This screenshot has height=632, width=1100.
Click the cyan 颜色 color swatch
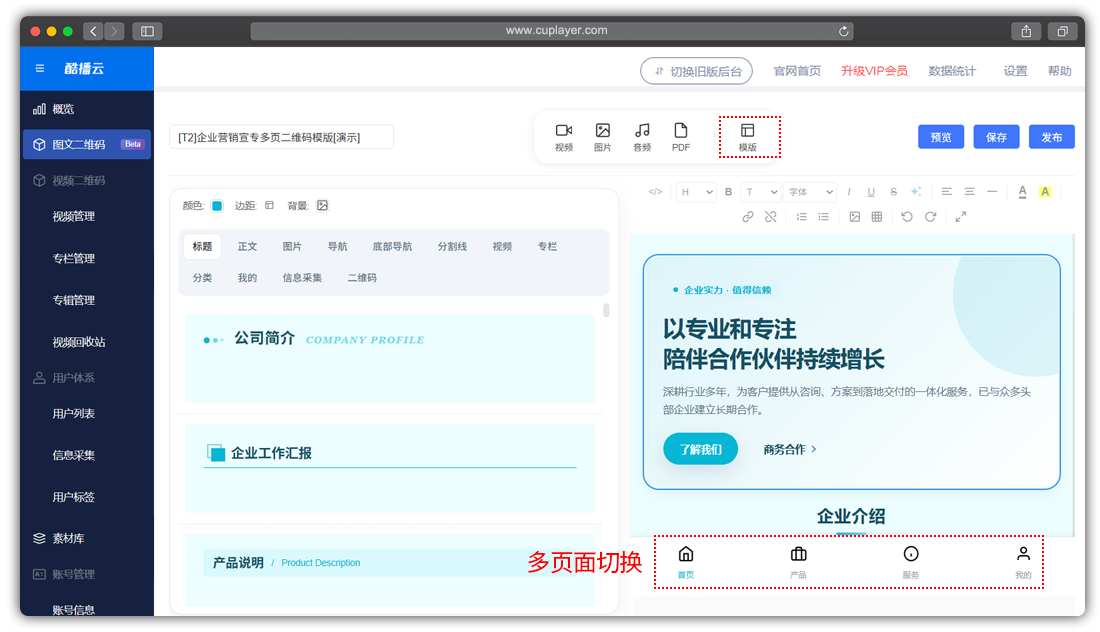(217, 206)
